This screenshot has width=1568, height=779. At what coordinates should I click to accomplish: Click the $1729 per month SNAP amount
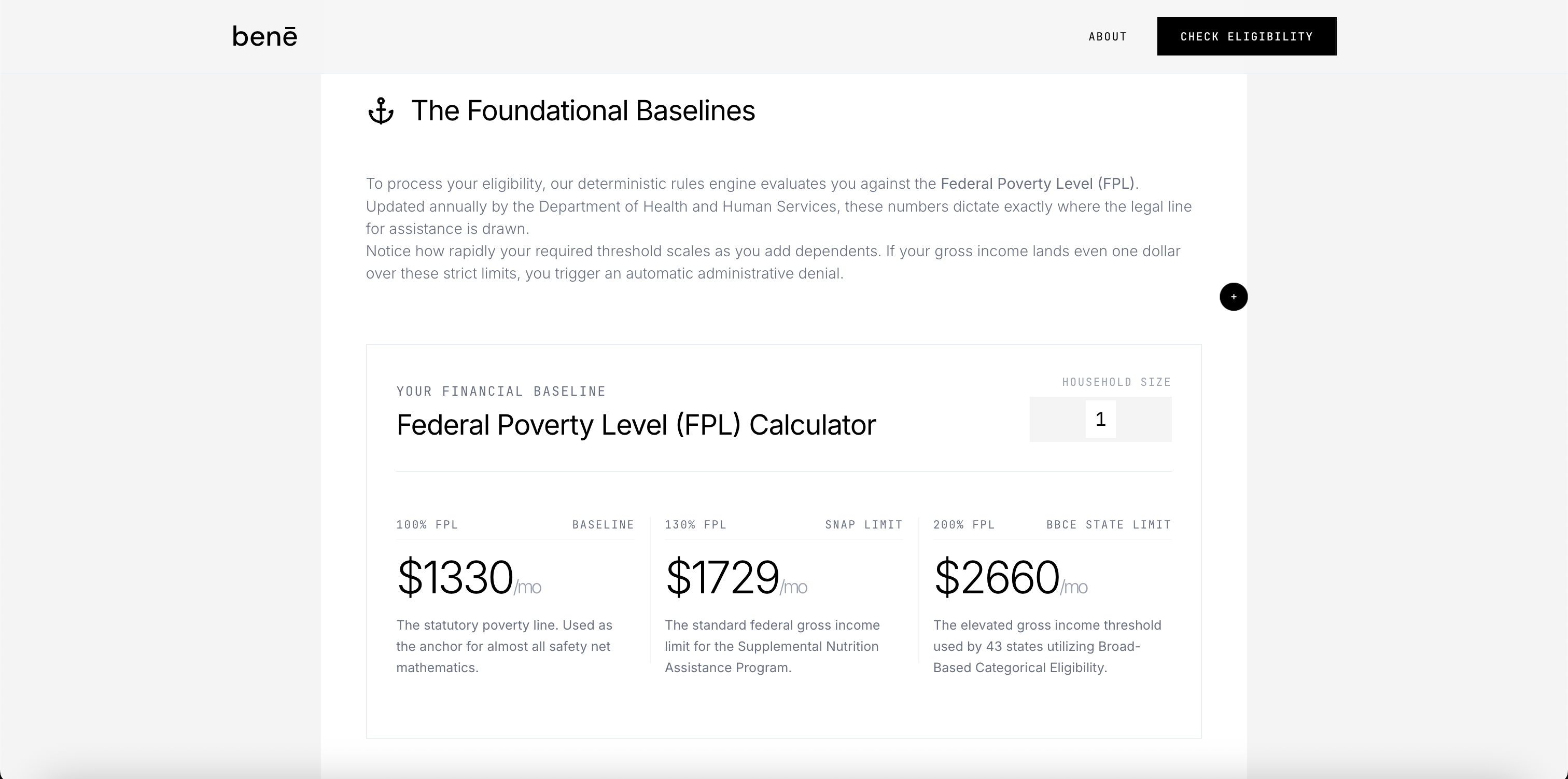tap(736, 577)
